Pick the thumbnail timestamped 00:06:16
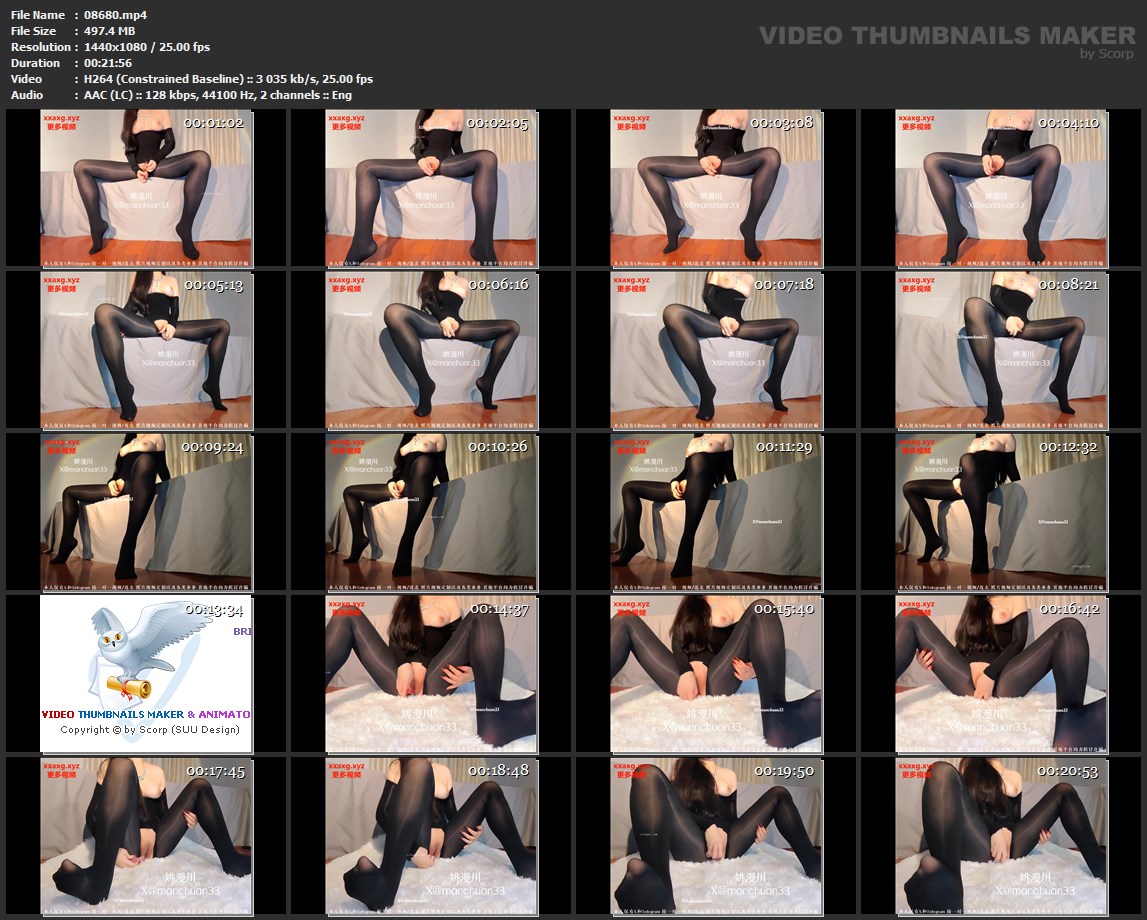The width and height of the screenshot is (1147, 920). tap(432, 351)
